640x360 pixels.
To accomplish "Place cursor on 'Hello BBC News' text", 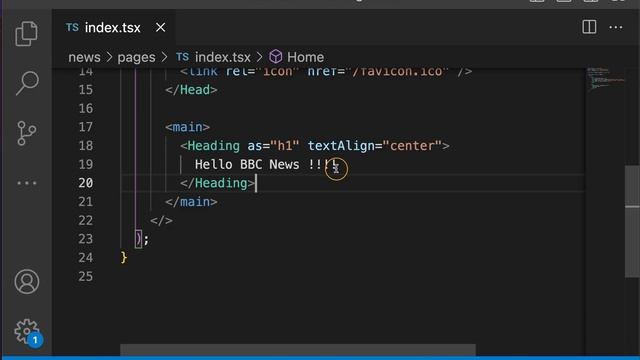I will (247, 164).
